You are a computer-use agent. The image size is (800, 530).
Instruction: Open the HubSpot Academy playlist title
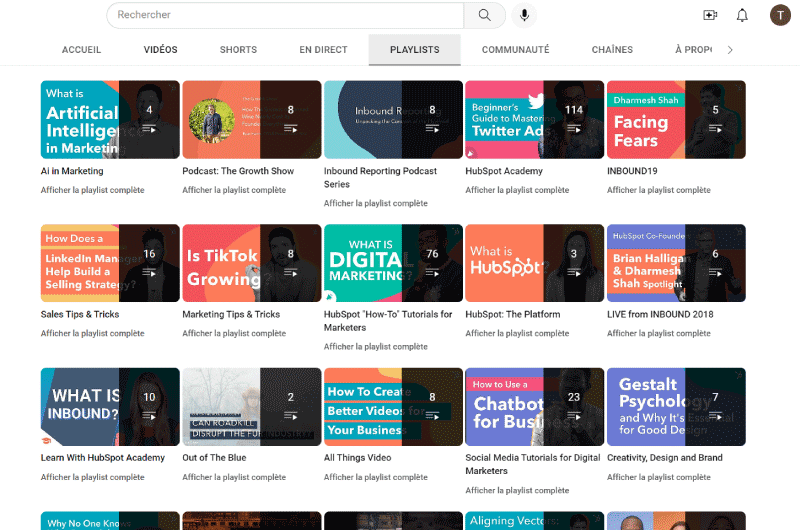pos(504,171)
